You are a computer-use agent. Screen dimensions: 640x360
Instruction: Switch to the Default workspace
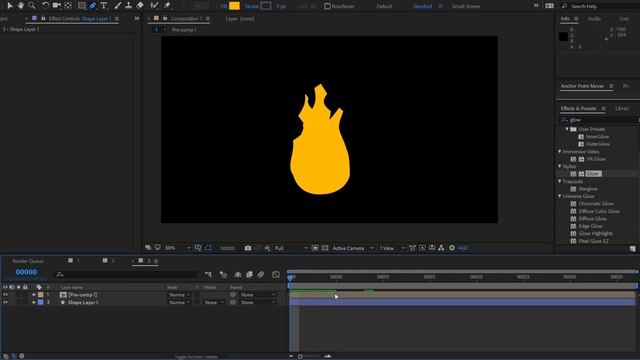click(x=384, y=6)
